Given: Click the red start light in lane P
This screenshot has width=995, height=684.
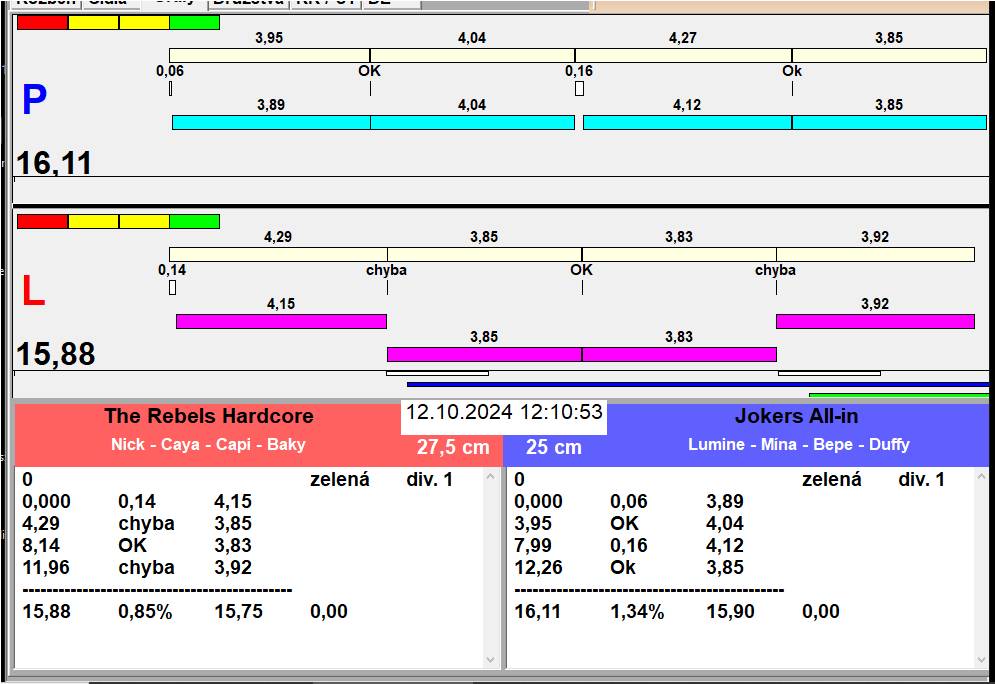Looking at the screenshot, I should pyautogui.click(x=43, y=23).
